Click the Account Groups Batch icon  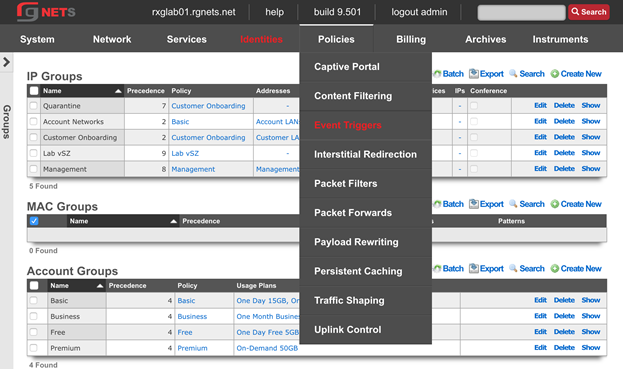pyautogui.click(x=437, y=269)
